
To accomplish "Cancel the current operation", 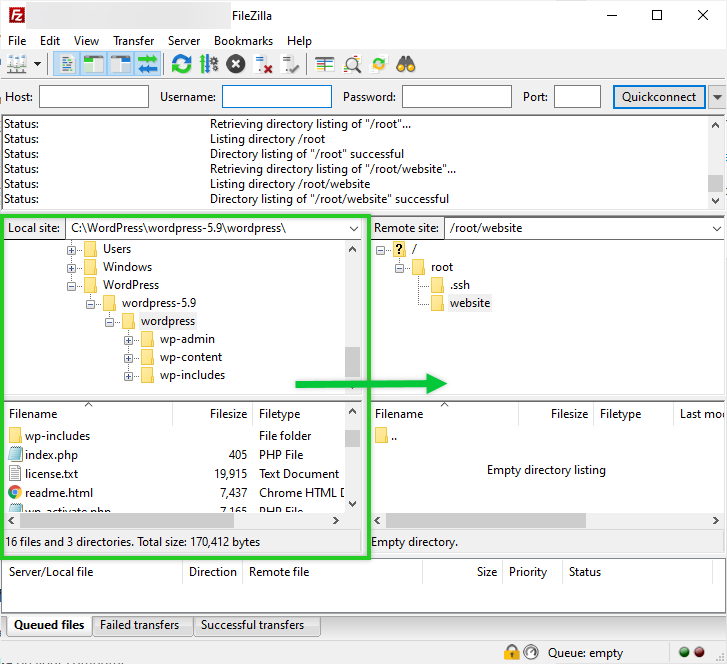I will [x=236, y=65].
